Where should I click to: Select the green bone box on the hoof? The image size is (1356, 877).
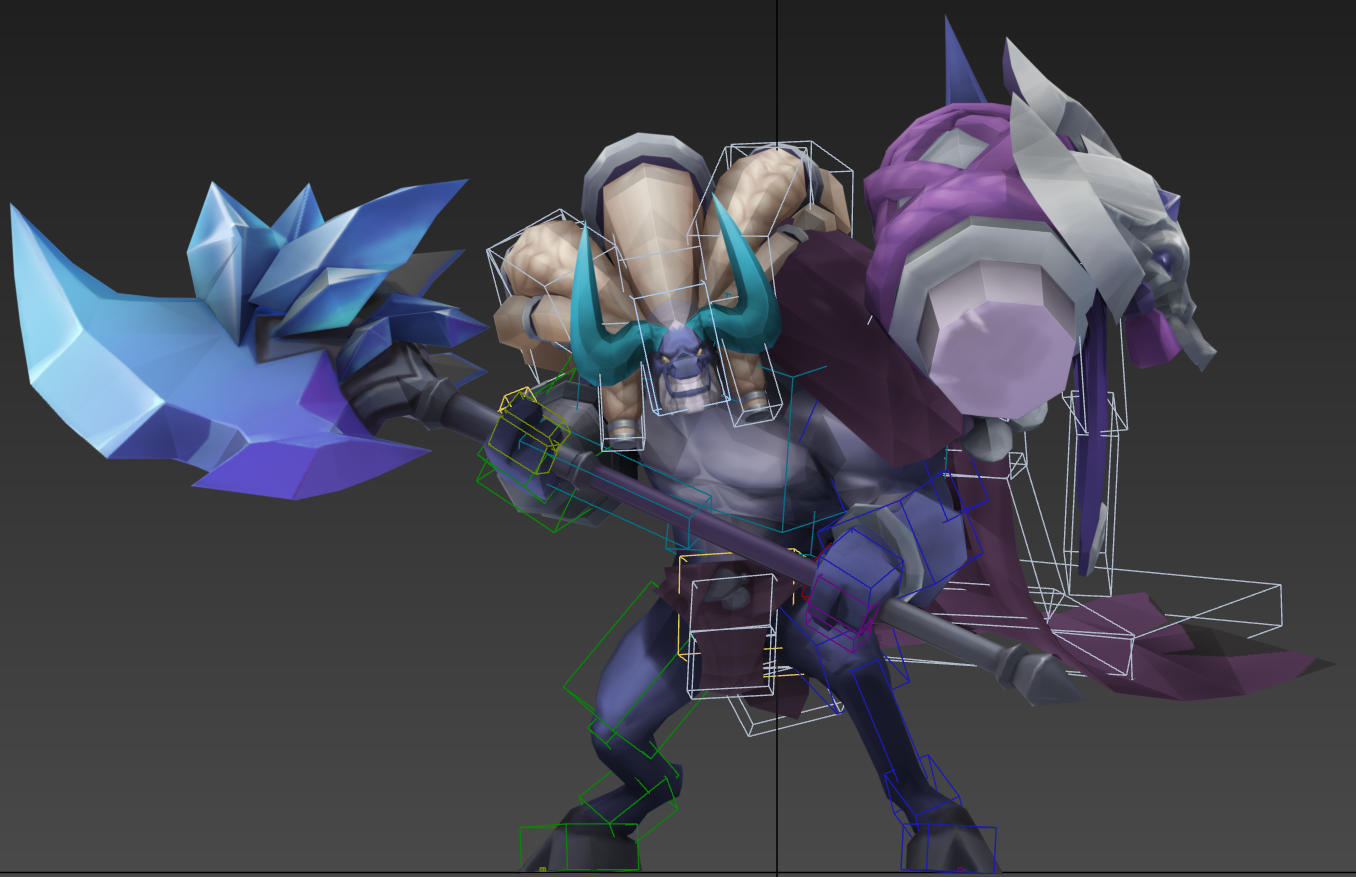(579, 847)
